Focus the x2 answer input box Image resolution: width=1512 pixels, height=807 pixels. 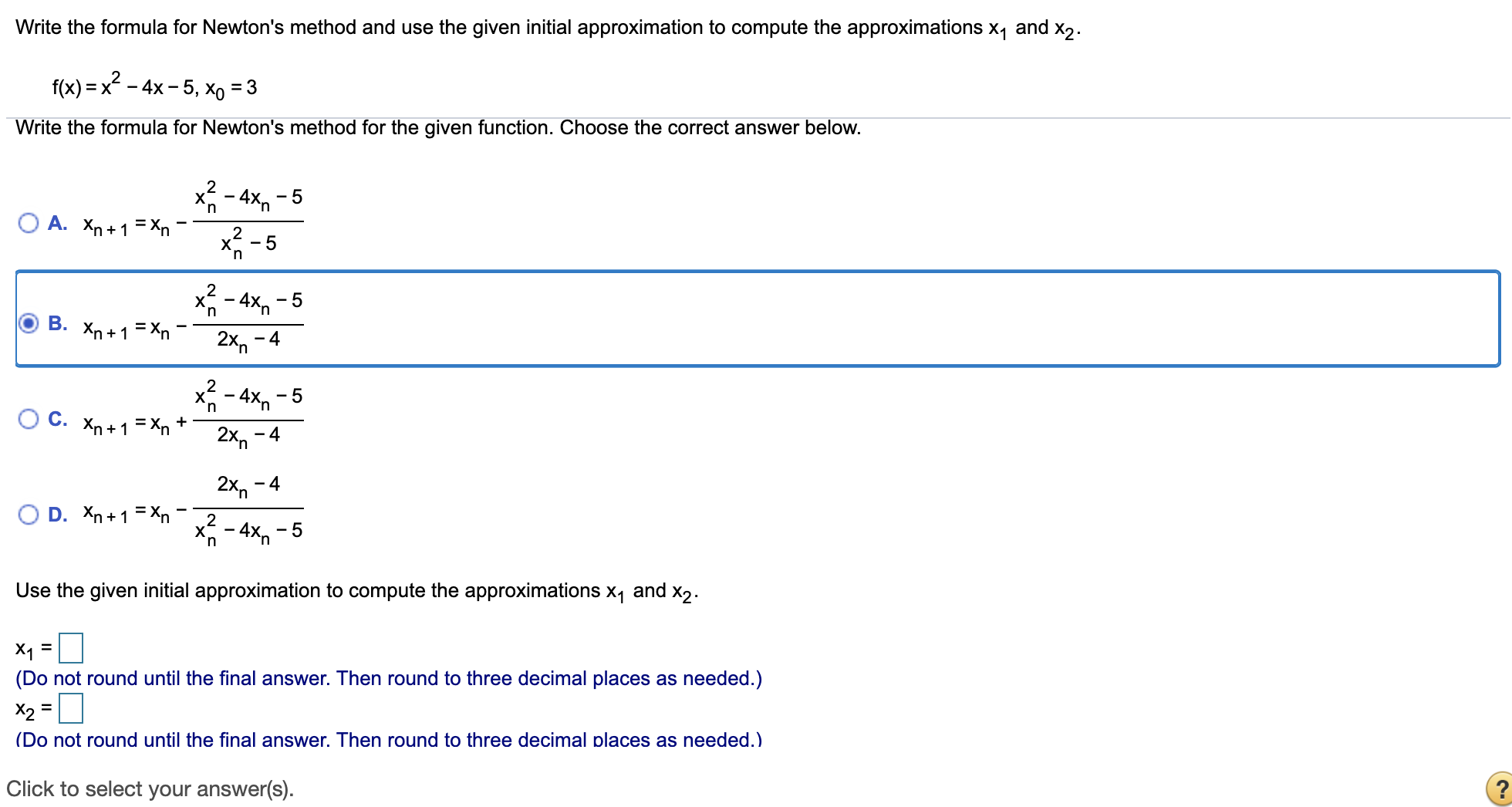coord(71,707)
